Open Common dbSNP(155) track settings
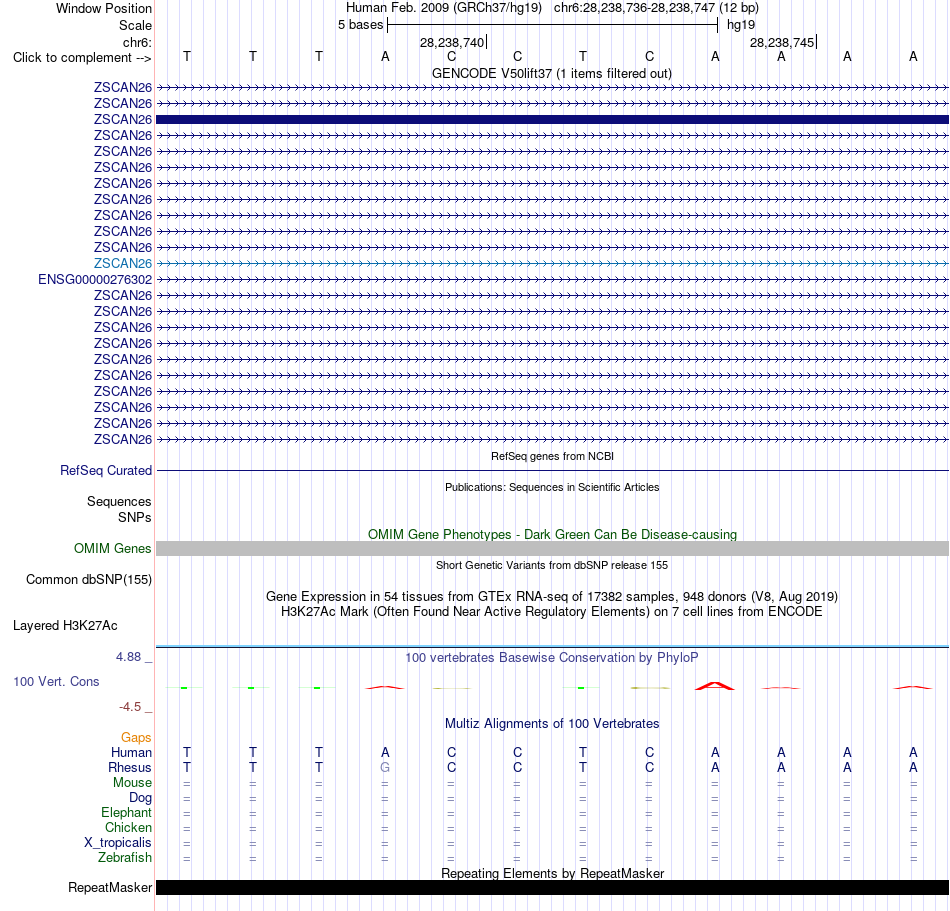 click(89, 580)
